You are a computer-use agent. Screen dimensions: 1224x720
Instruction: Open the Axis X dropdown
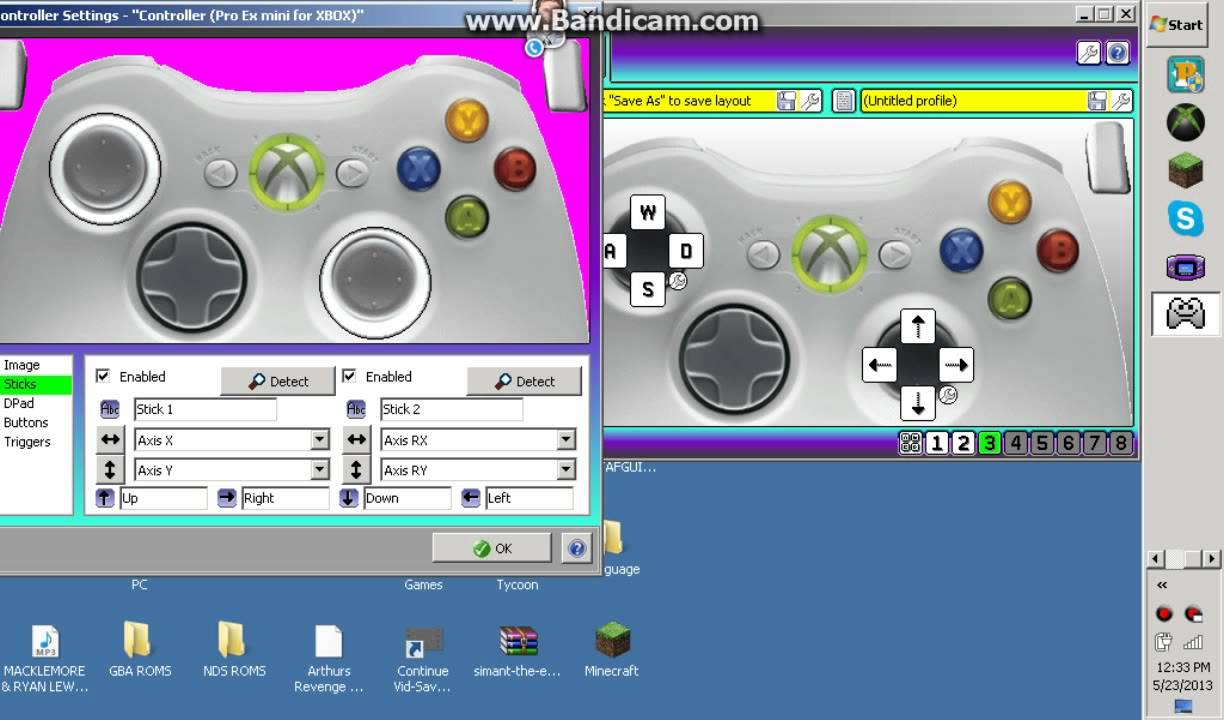(320, 440)
